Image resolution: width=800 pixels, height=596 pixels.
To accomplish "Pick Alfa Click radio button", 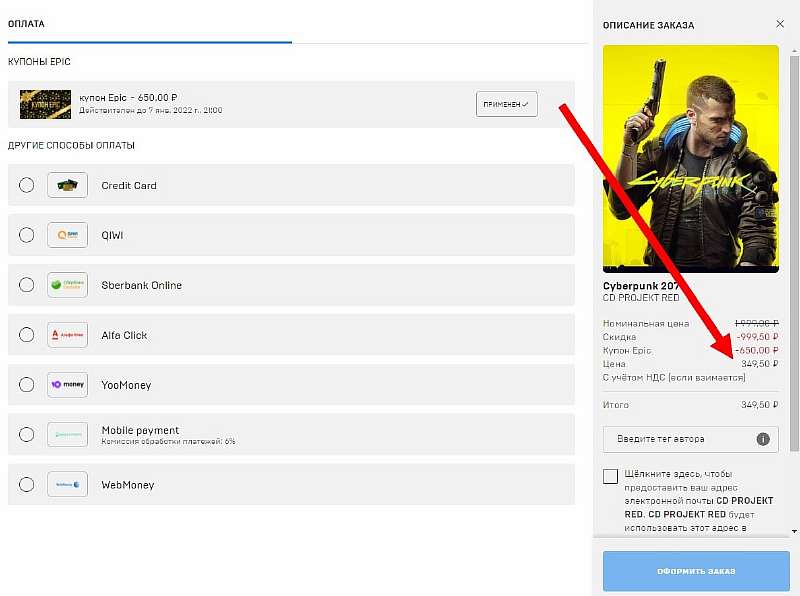I will click(27, 335).
